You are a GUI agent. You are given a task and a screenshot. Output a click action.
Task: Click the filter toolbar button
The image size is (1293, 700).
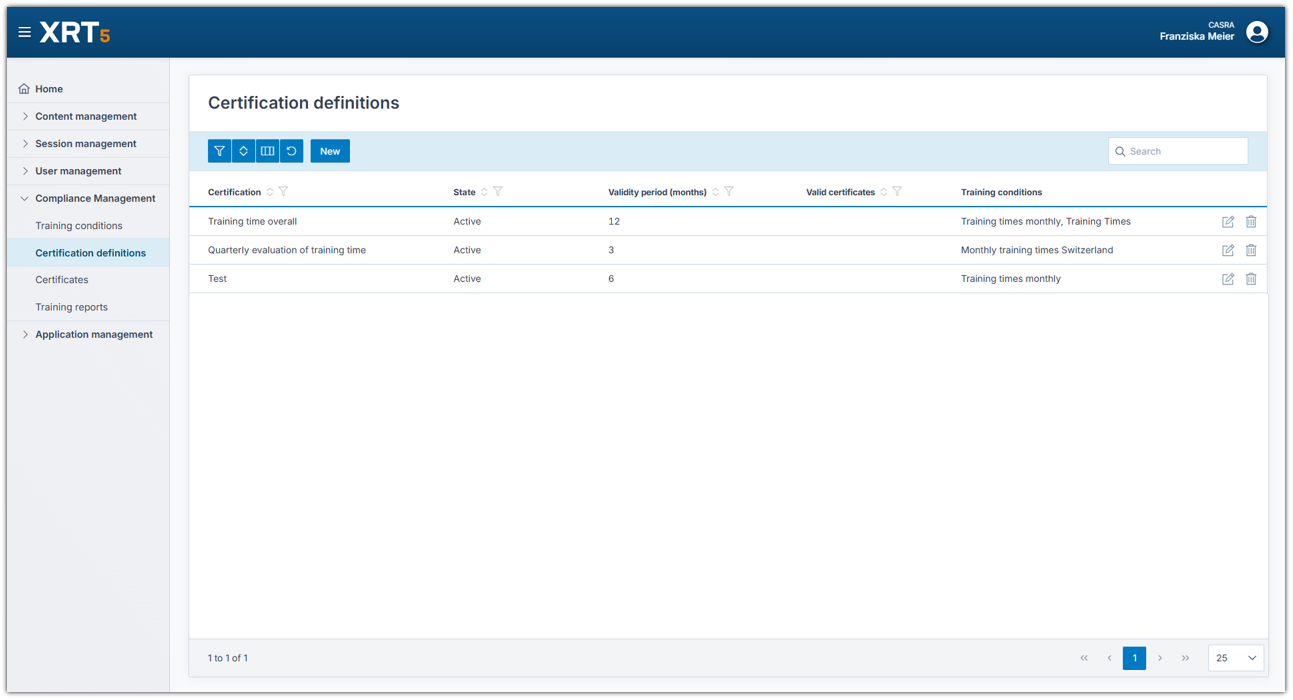point(219,151)
